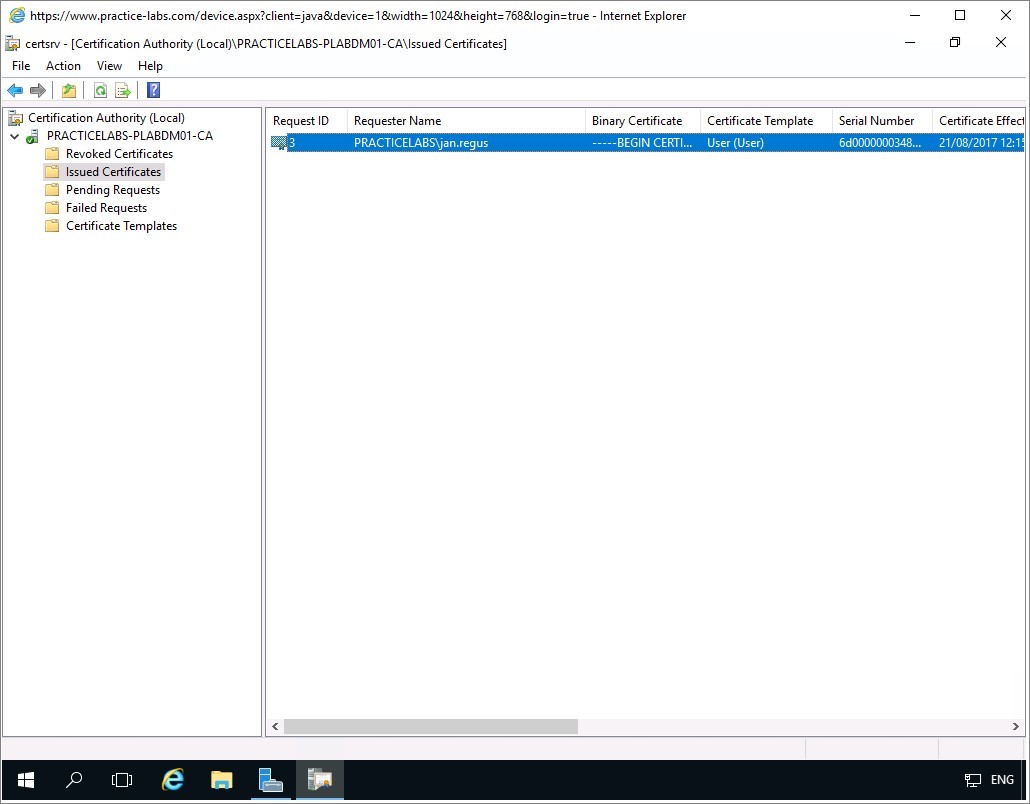Click ENG language indicator in taskbar
The image size is (1030, 804).
(1002, 780)
